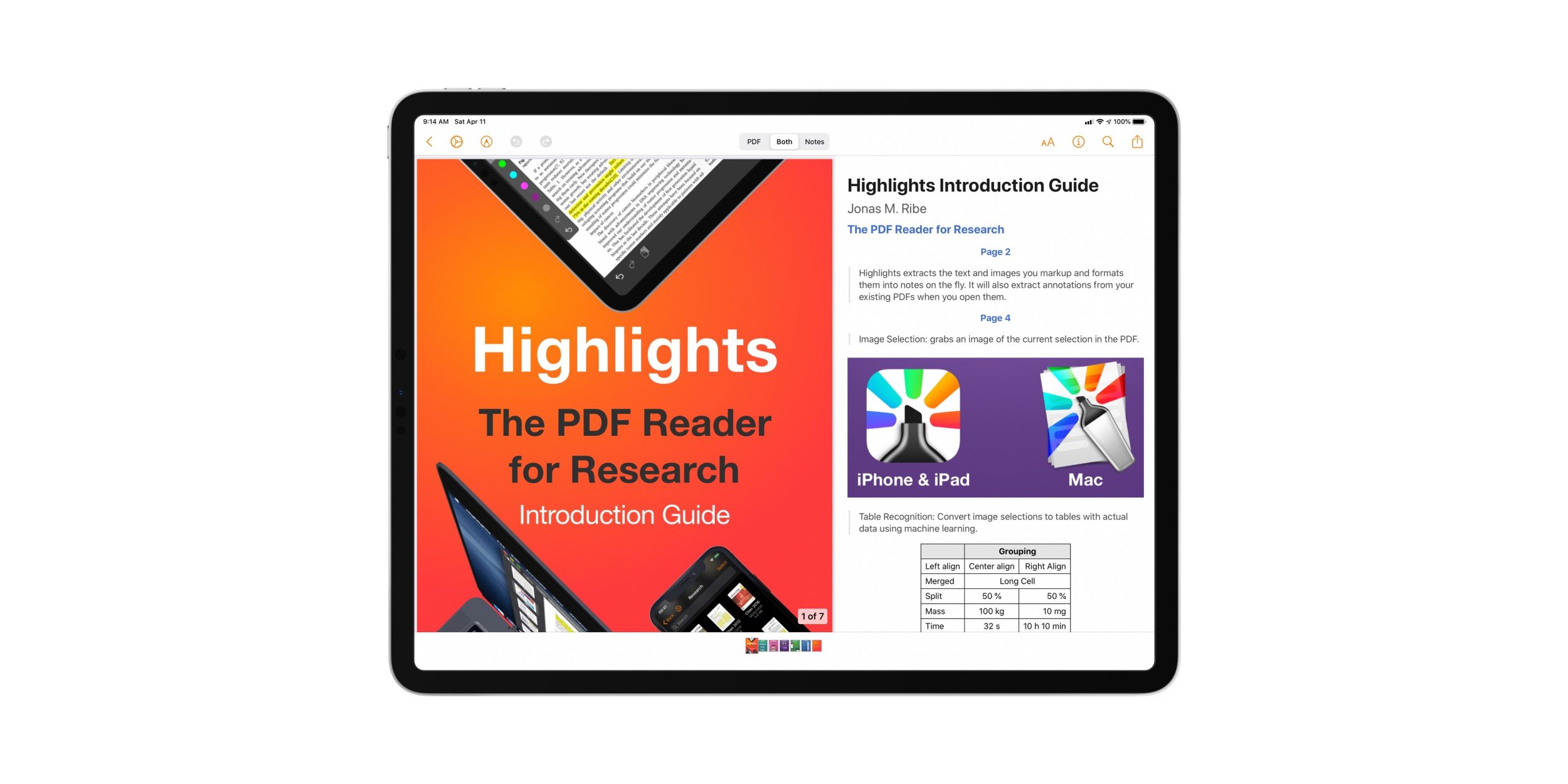Click the share icon
Screen dimensions: 1568x784
click(x=1139, y=141)
